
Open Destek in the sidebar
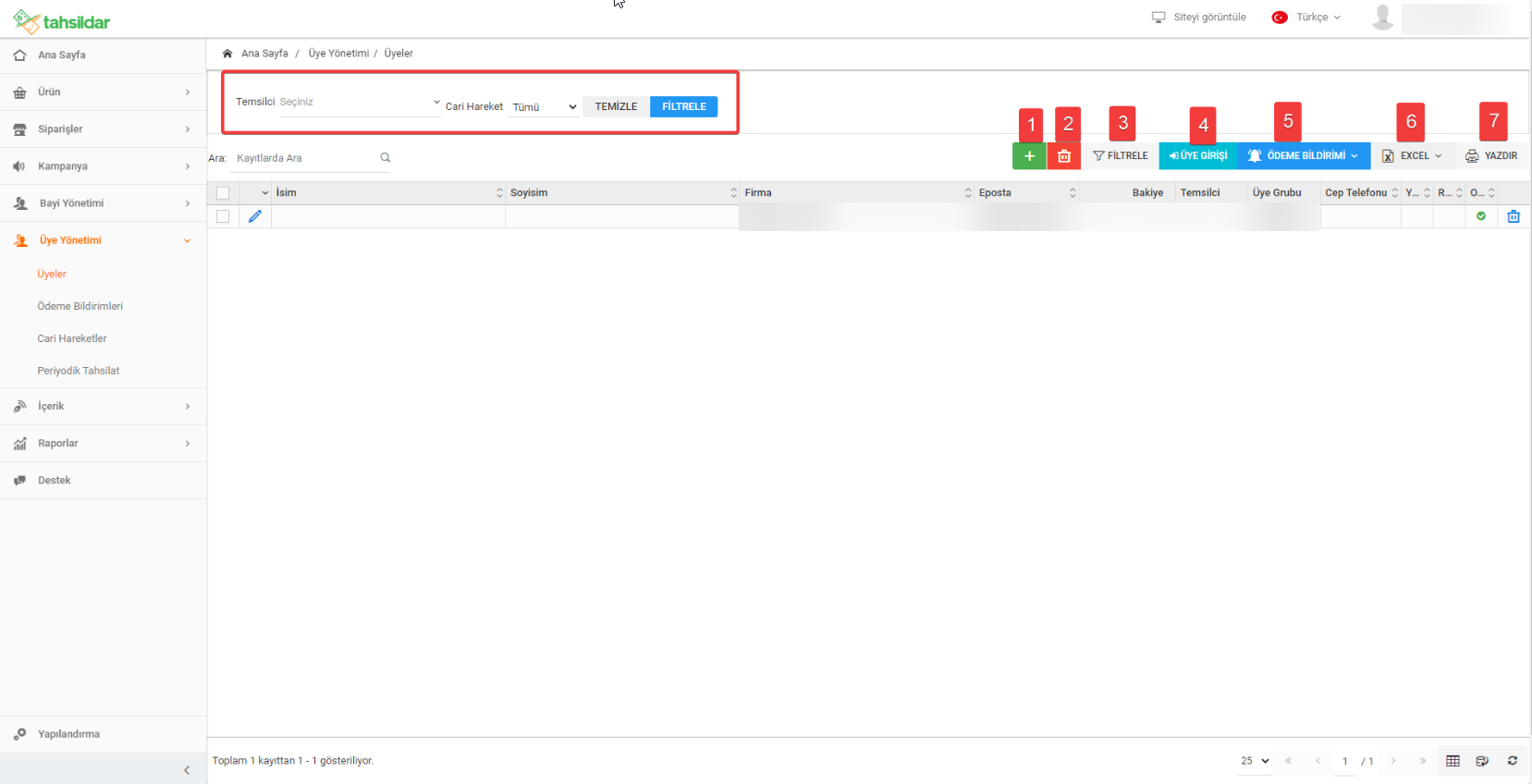coord(103,481)
